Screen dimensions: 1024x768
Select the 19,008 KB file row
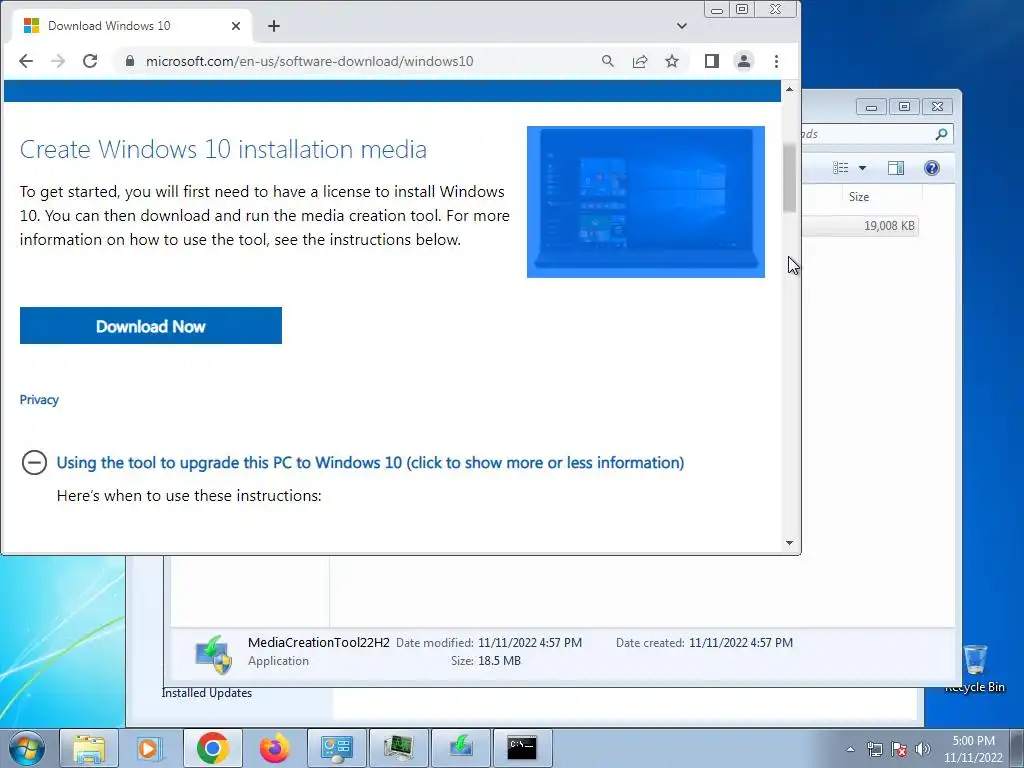tap(860, 226)
